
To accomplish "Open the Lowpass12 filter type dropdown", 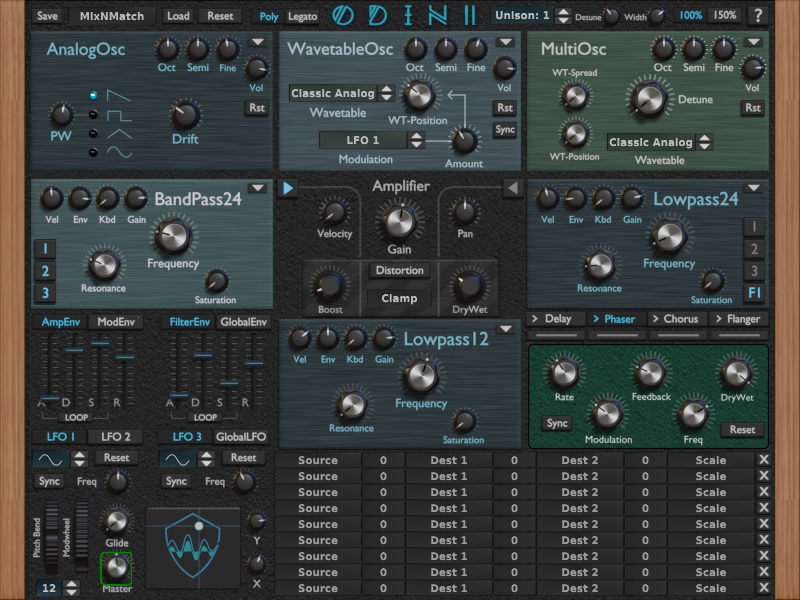I will [506, 329].
